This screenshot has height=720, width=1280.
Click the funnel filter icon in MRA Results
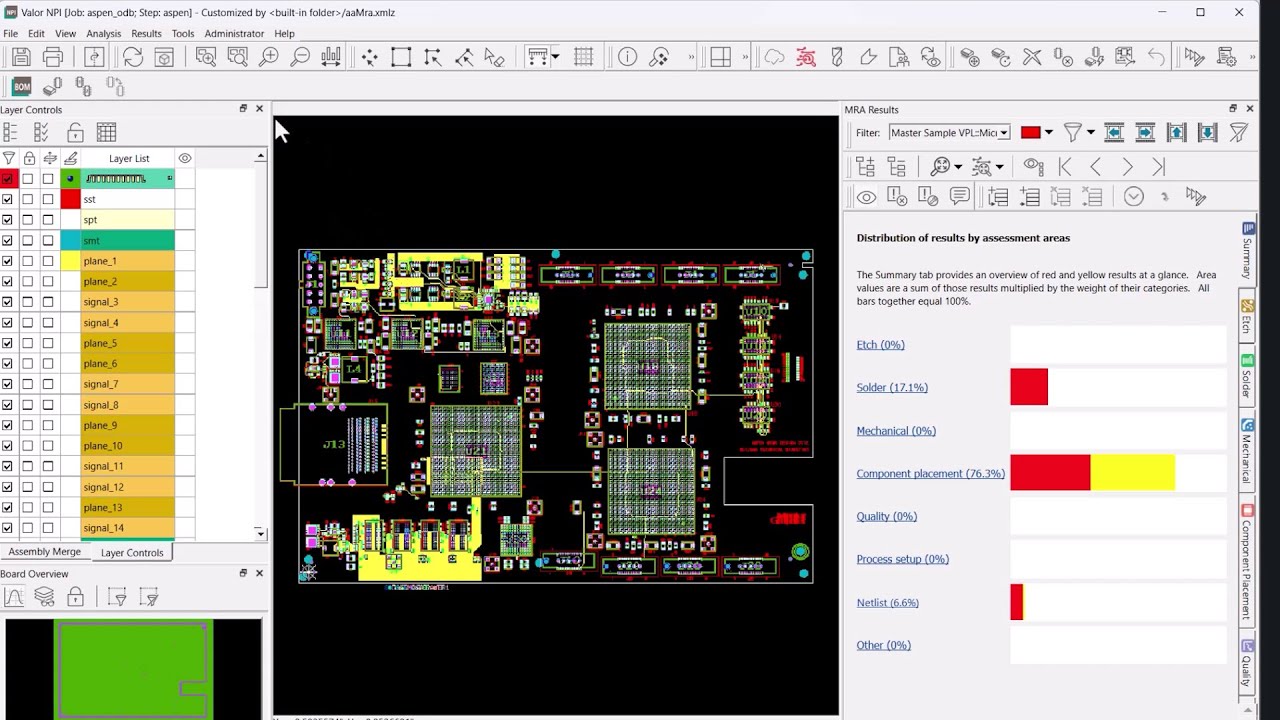(1073, 132)
